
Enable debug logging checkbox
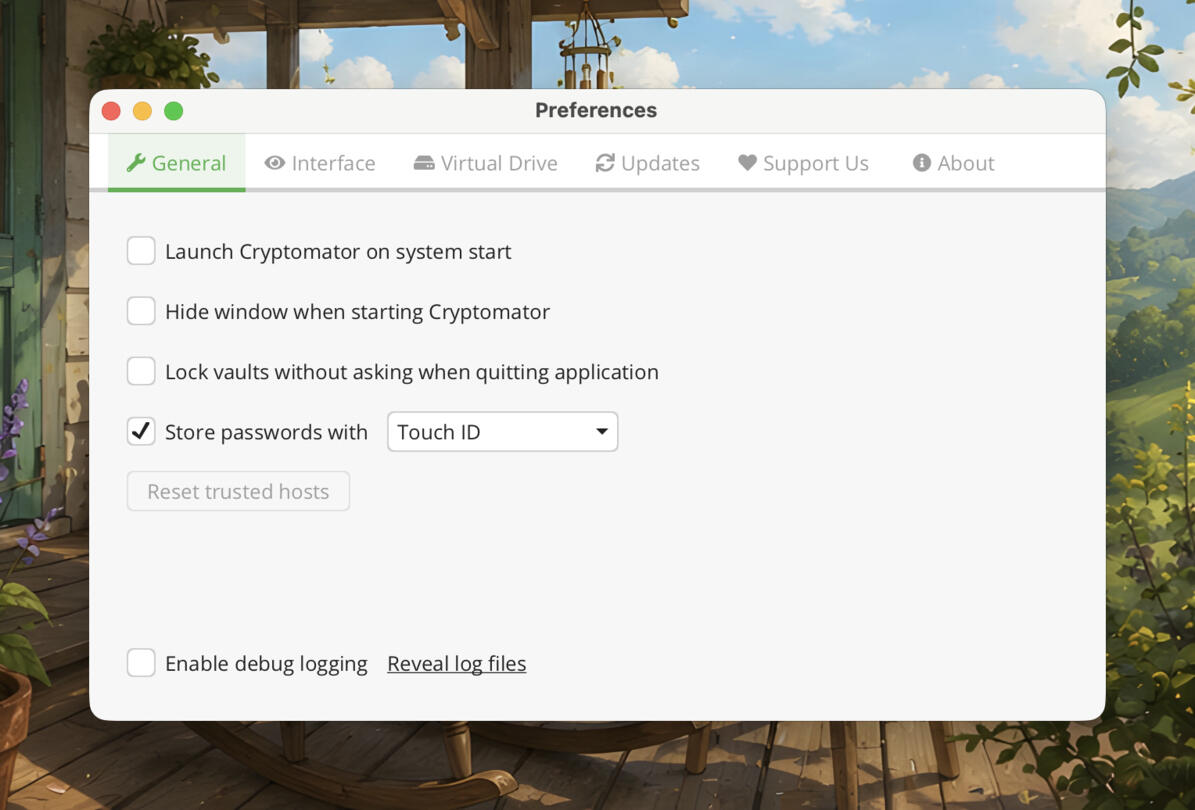click(x=141, y=663)
